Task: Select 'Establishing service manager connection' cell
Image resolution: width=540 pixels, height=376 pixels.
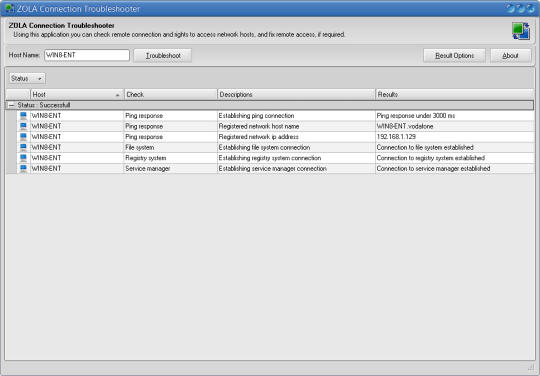Action: [x=296, y=168]
